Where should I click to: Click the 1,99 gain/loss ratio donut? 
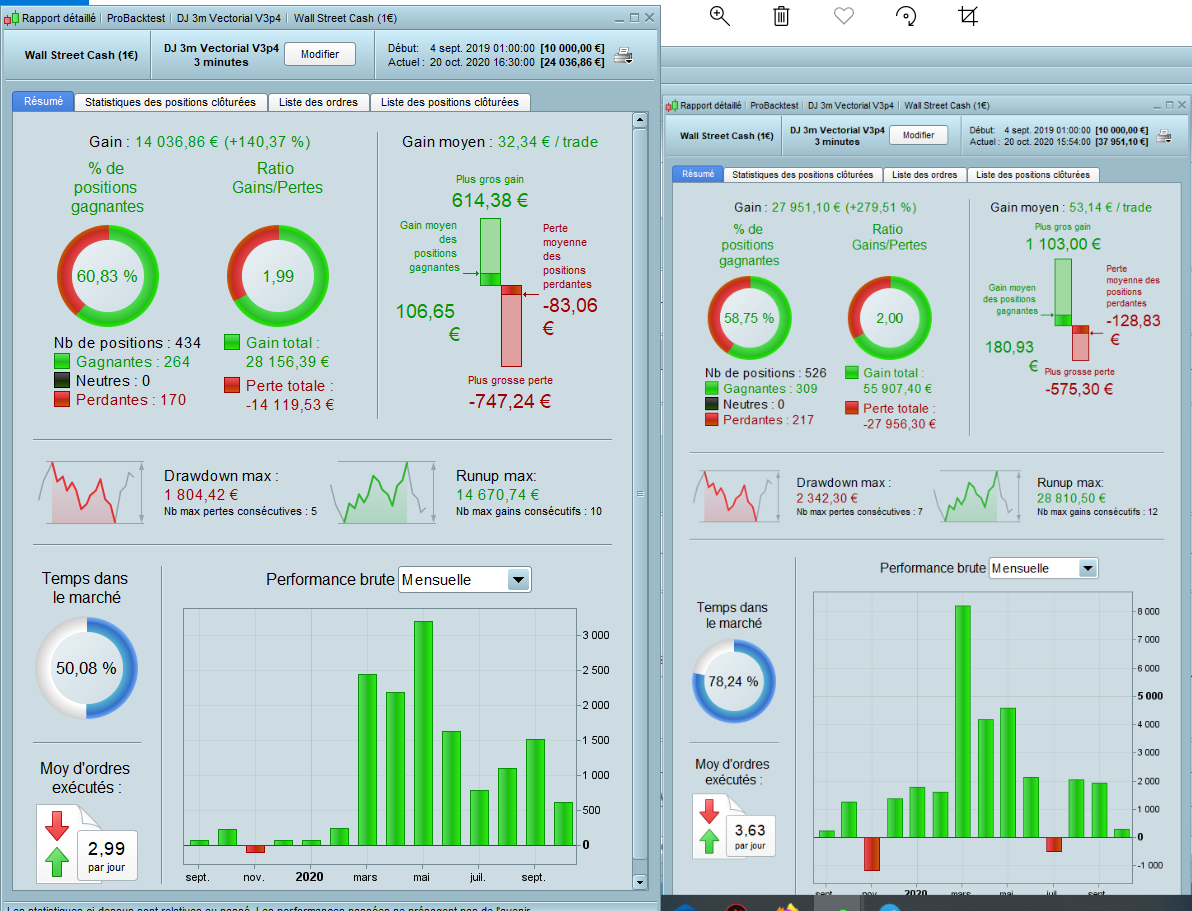coord(278,276)
